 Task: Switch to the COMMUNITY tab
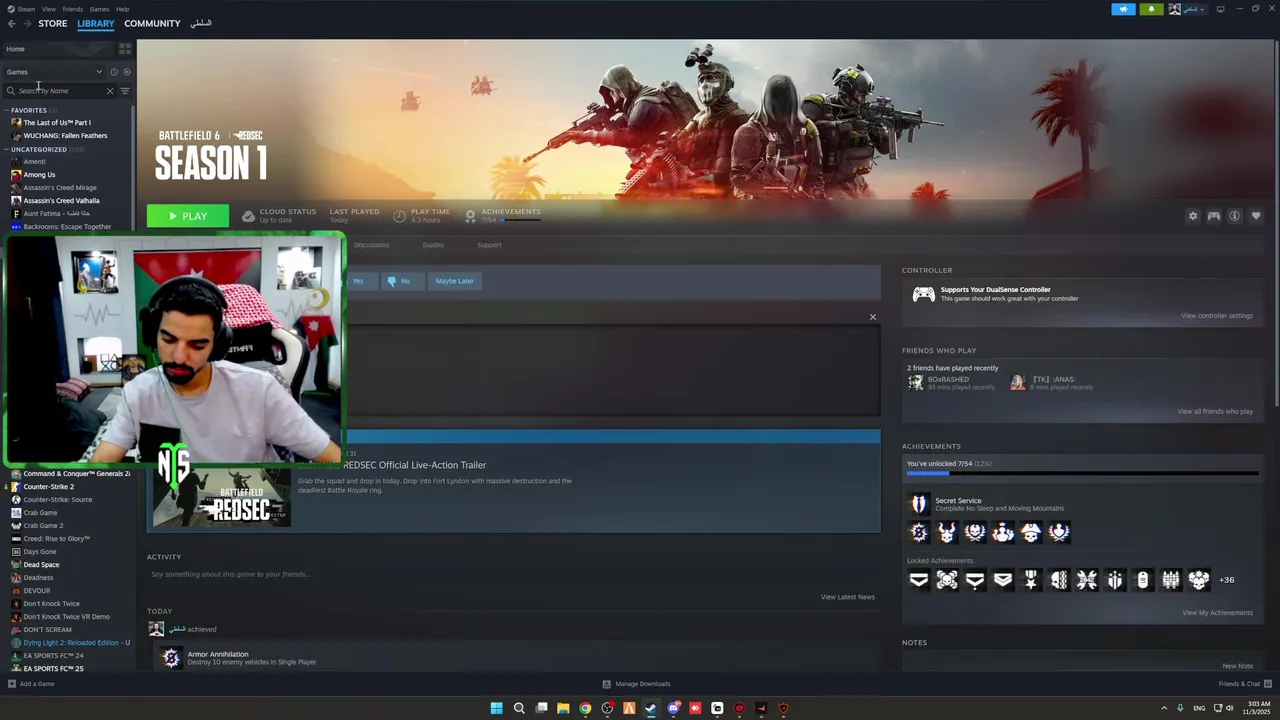point(152,23)
